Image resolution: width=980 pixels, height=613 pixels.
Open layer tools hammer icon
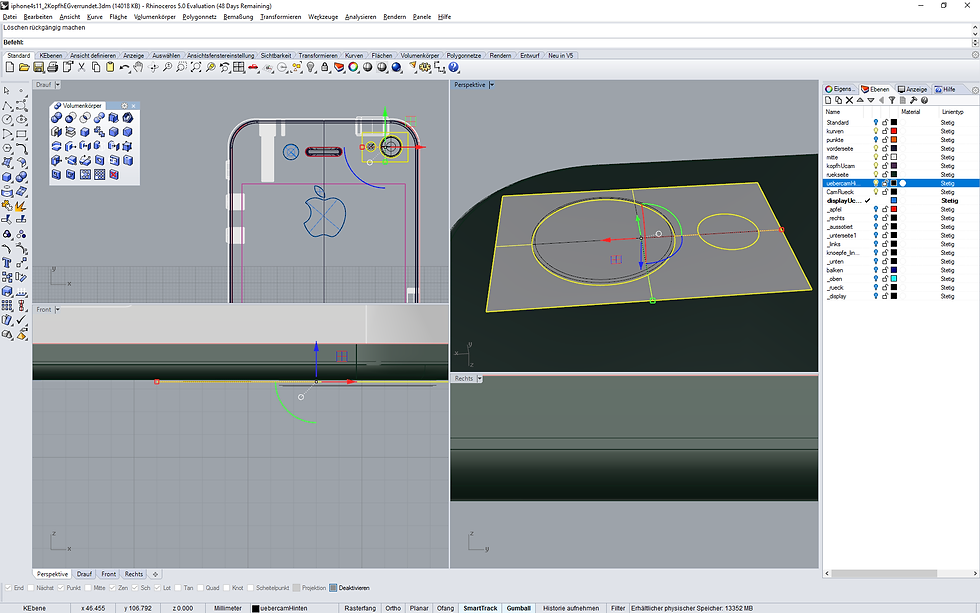(x=914, y=100)
